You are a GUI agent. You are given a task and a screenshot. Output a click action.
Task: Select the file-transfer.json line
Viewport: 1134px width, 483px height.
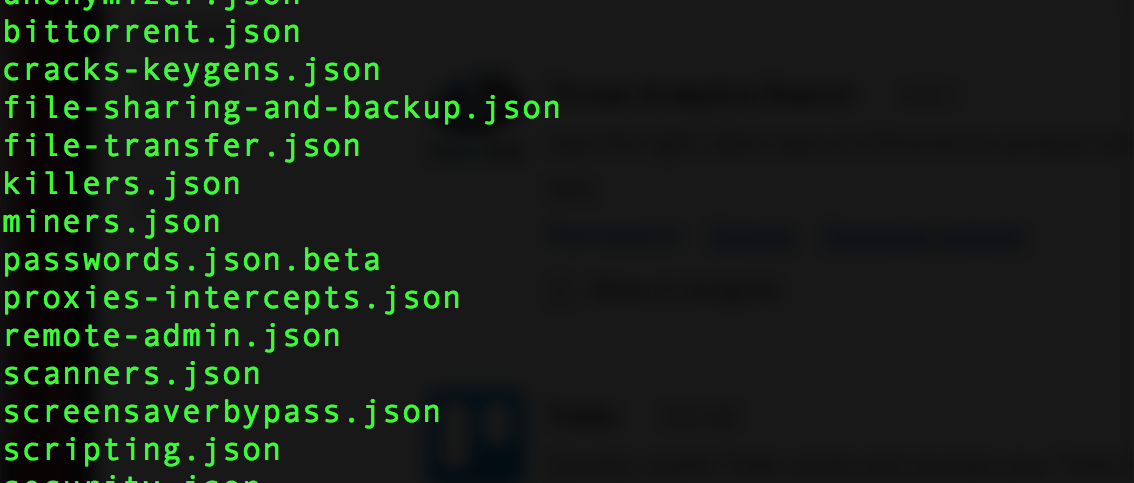pyautogui.click(x=182, y=146)
